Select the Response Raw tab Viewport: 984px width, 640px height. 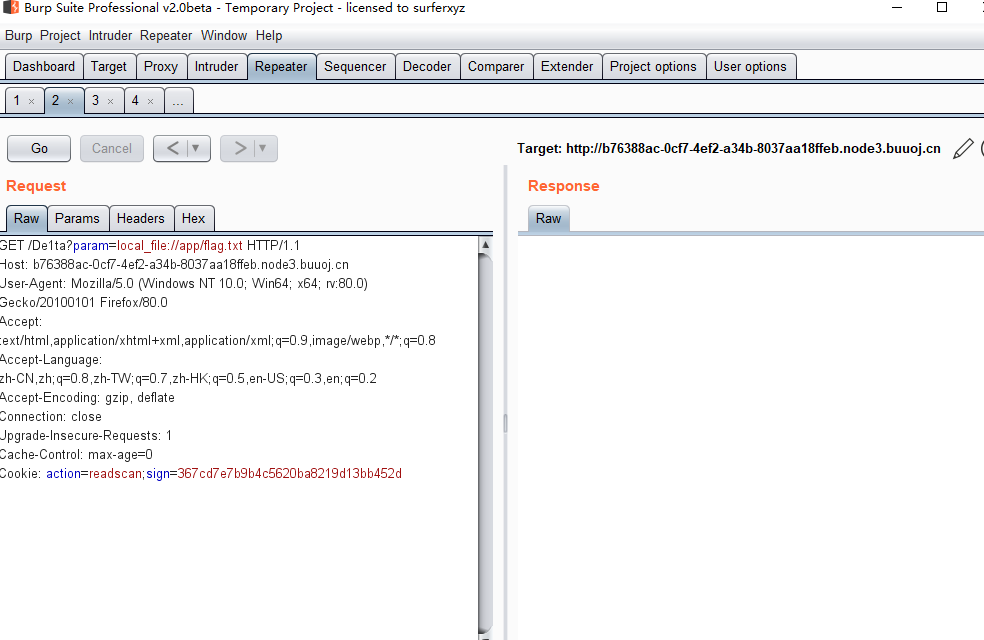[x=548, y=218]
